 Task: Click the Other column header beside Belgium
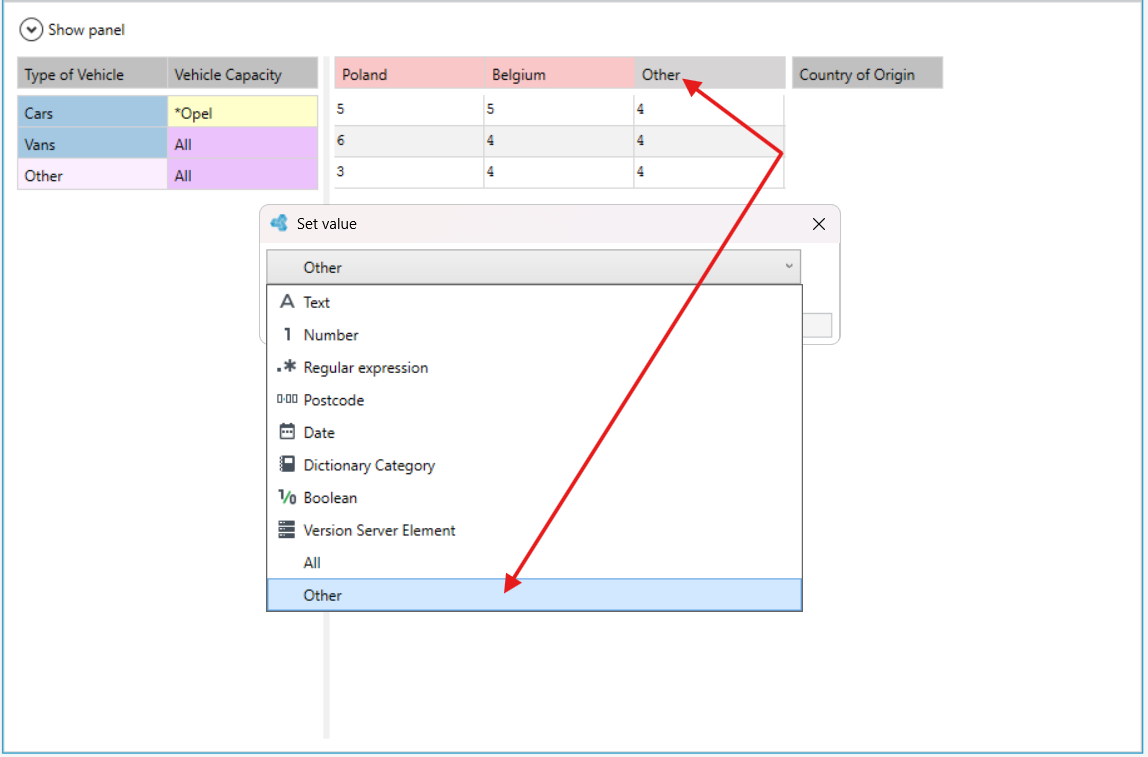[x=709, y=74]
